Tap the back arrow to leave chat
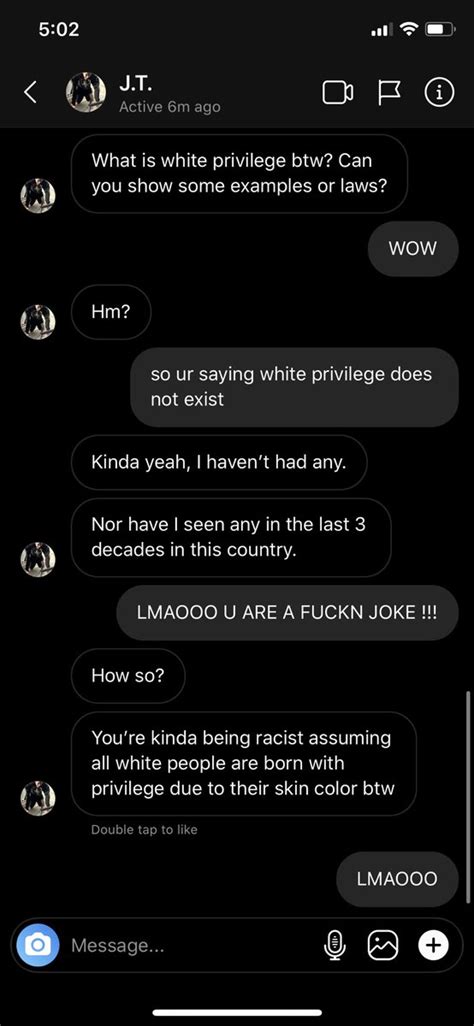This screenshot has width=474, height=1026. click(30, 93)
